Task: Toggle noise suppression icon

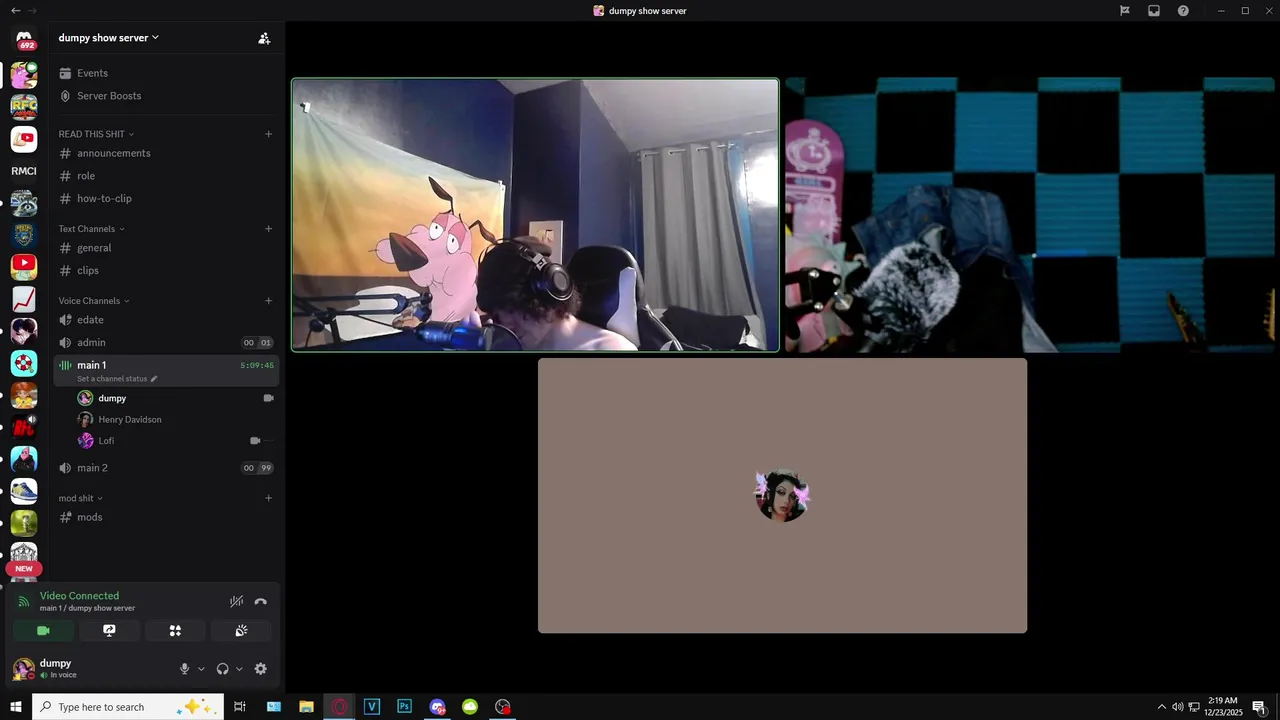Action: coord(236,602)
